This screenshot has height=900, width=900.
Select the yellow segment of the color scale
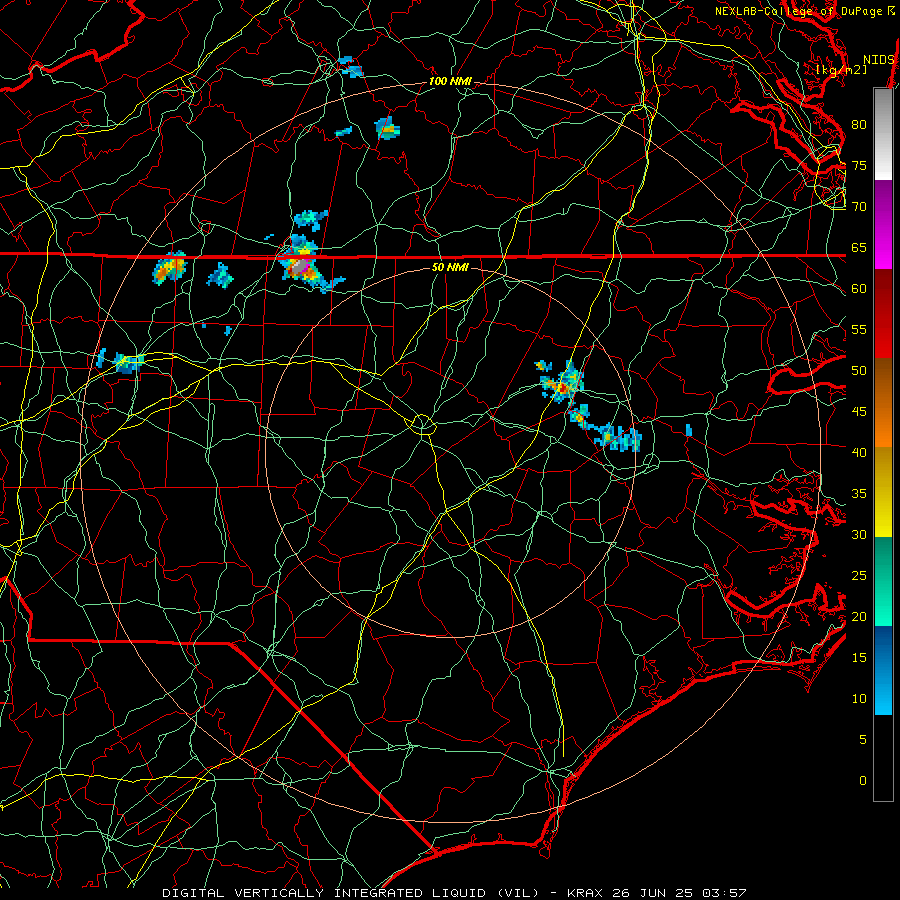coord(883,492)
